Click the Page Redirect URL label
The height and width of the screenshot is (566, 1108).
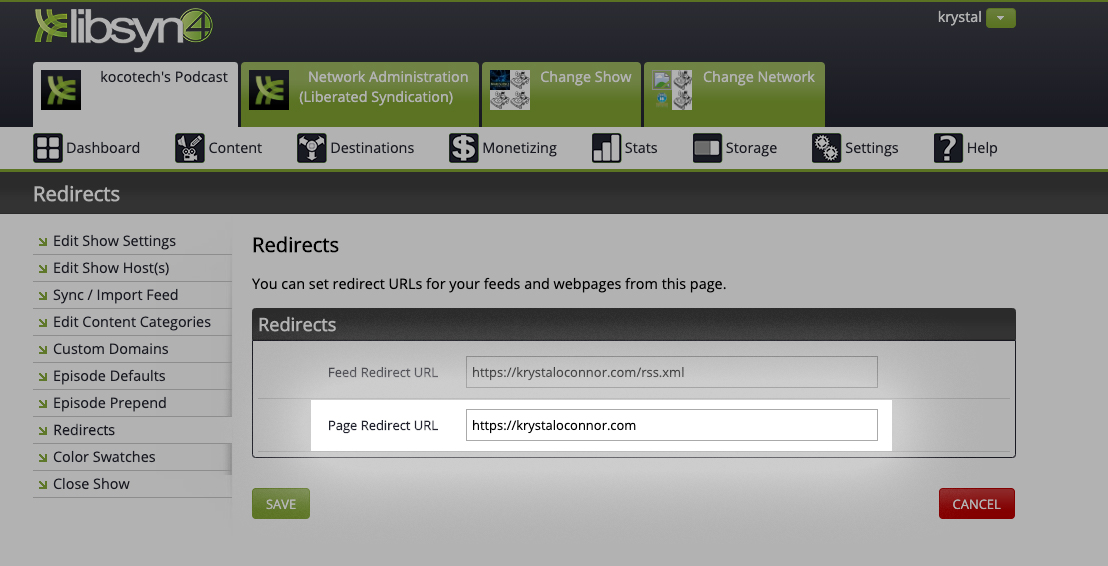tap(382, 425)
